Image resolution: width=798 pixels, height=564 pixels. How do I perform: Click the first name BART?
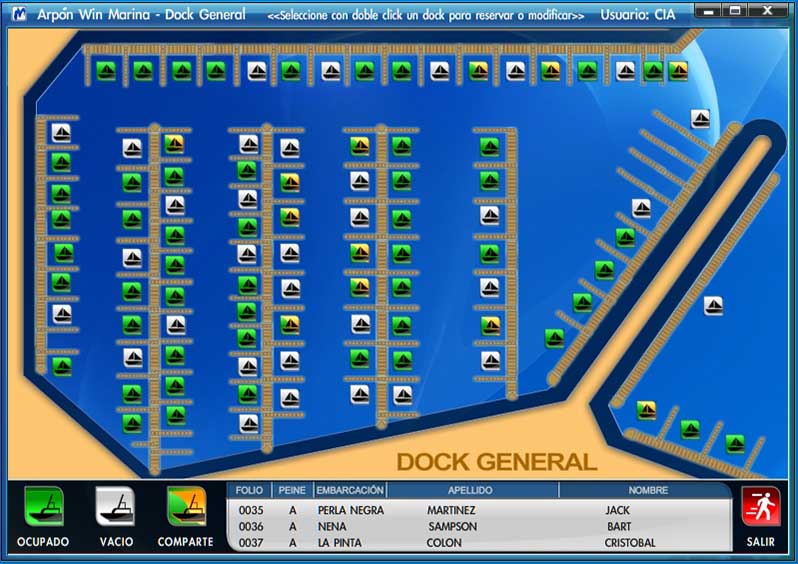pos(619,526)
